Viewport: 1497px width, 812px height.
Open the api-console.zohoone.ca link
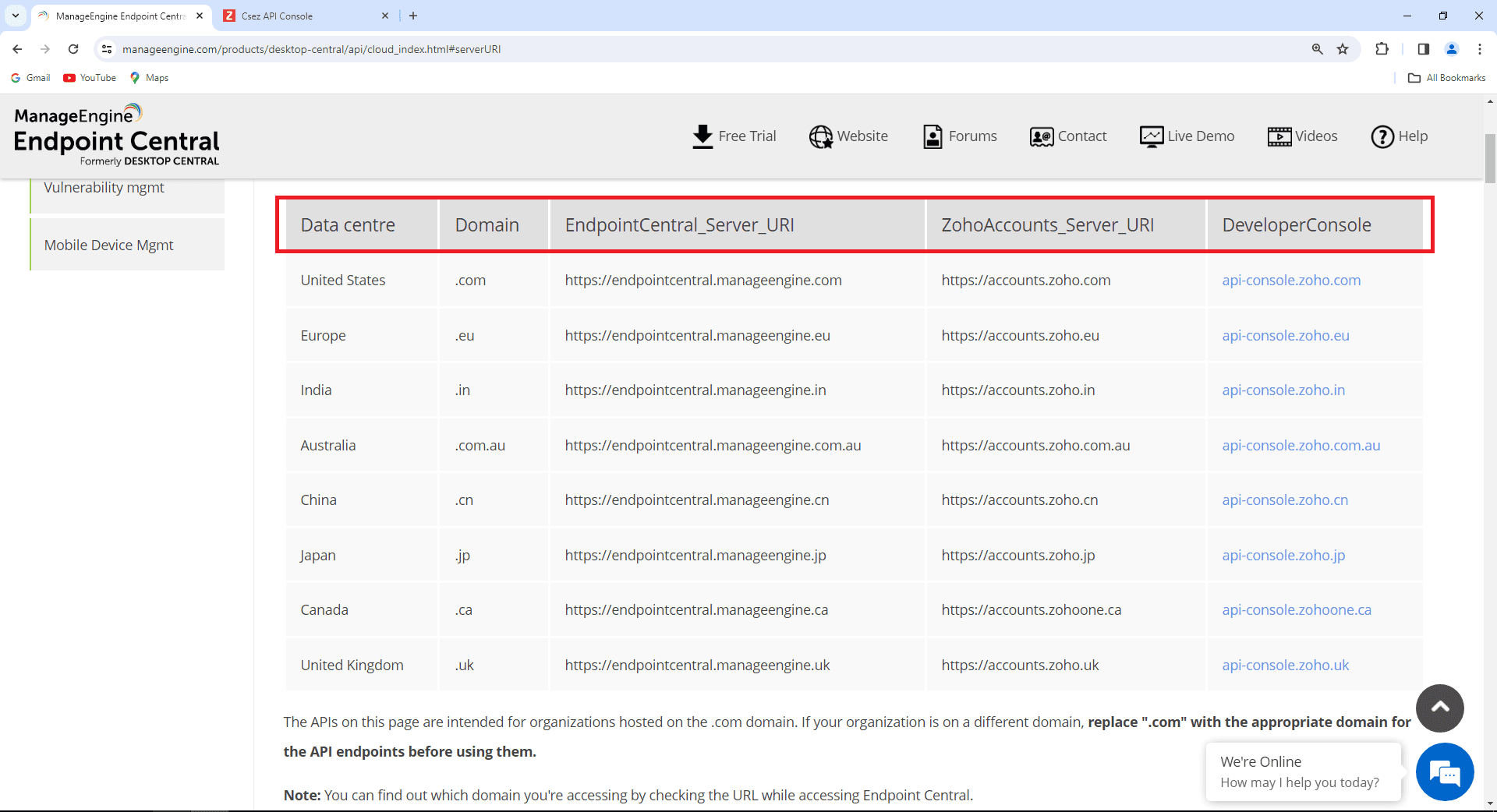click(x=1297, y=610)
